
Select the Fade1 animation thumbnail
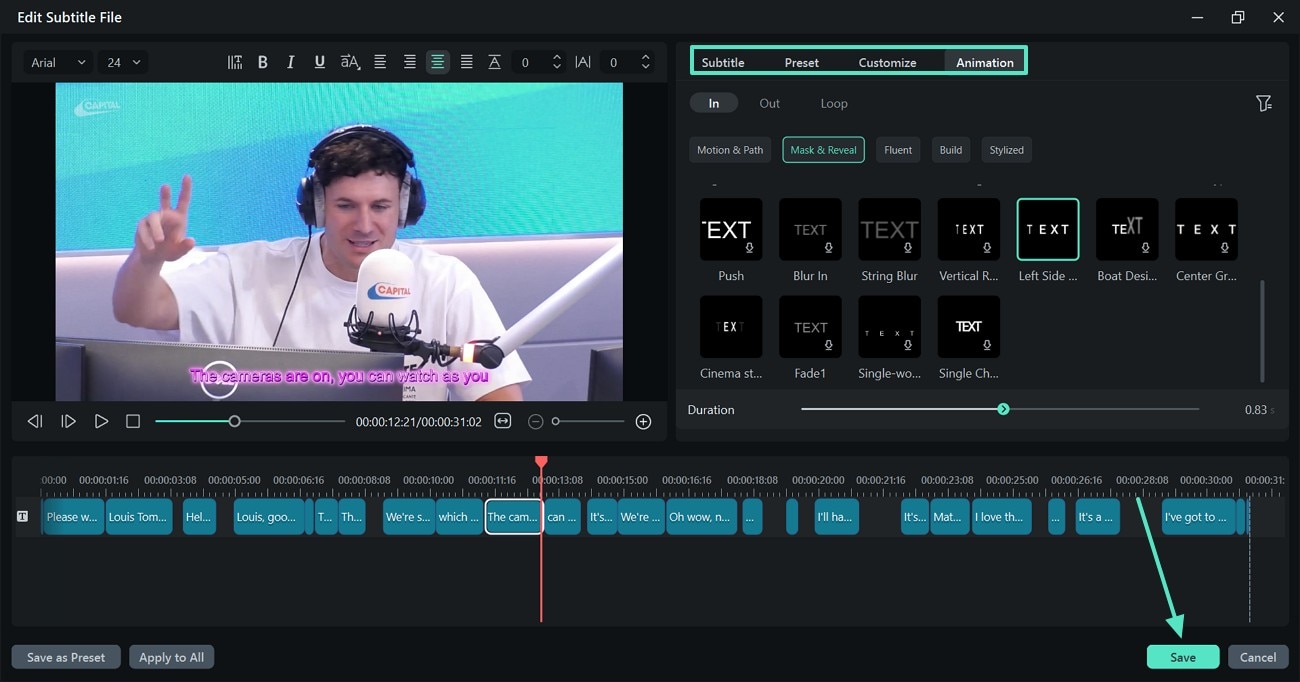810,327
